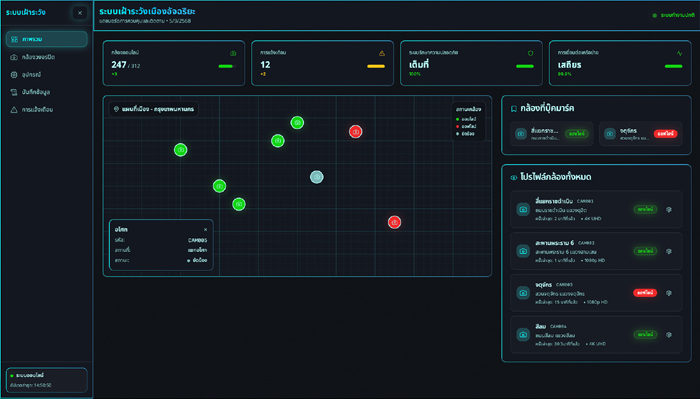Open settings gear for สีลม CAM004
Viewport: 700px width, 399px height.
pyautogui.click(x=669, y=335)
